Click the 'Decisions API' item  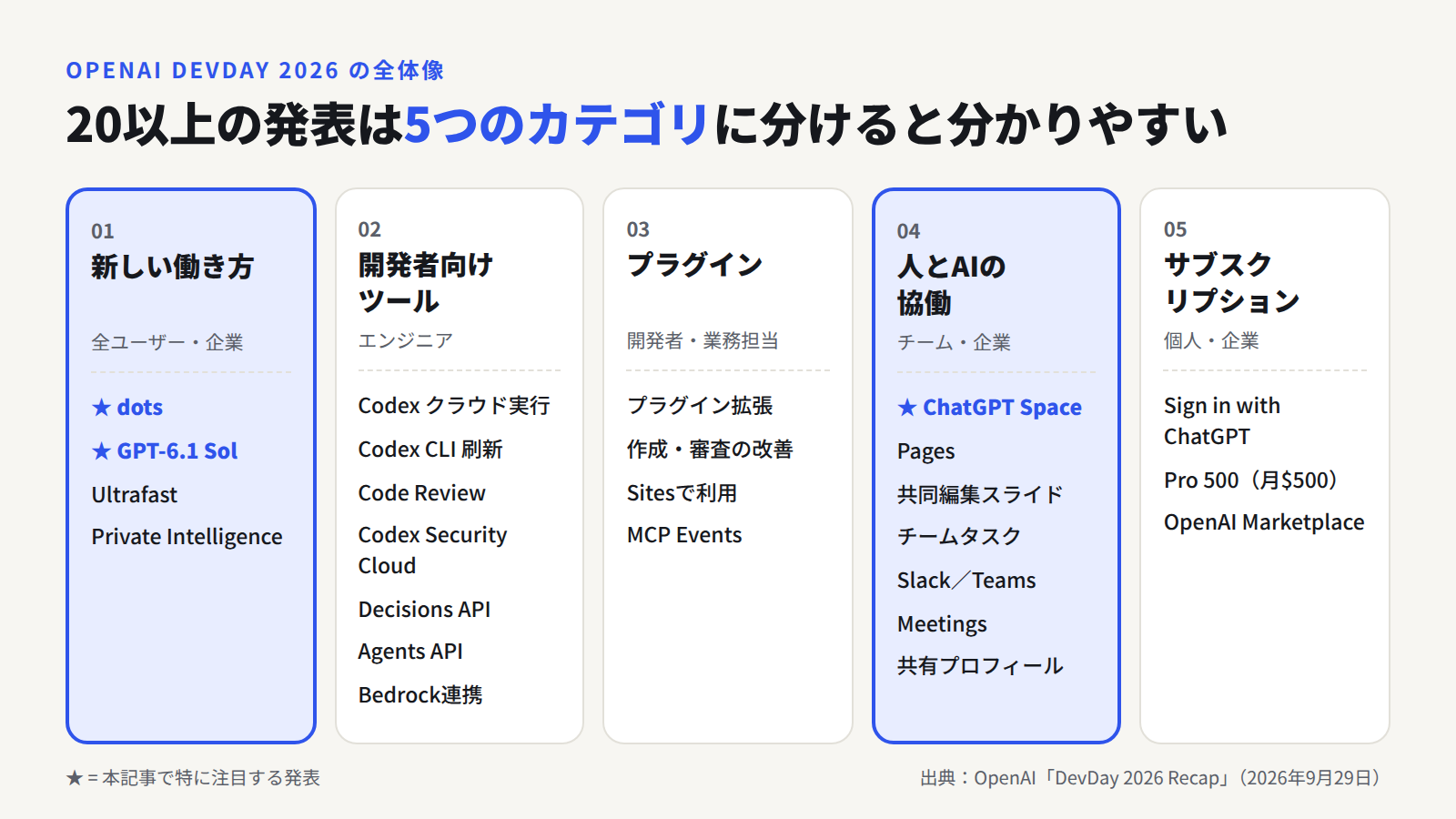(425, 610)
